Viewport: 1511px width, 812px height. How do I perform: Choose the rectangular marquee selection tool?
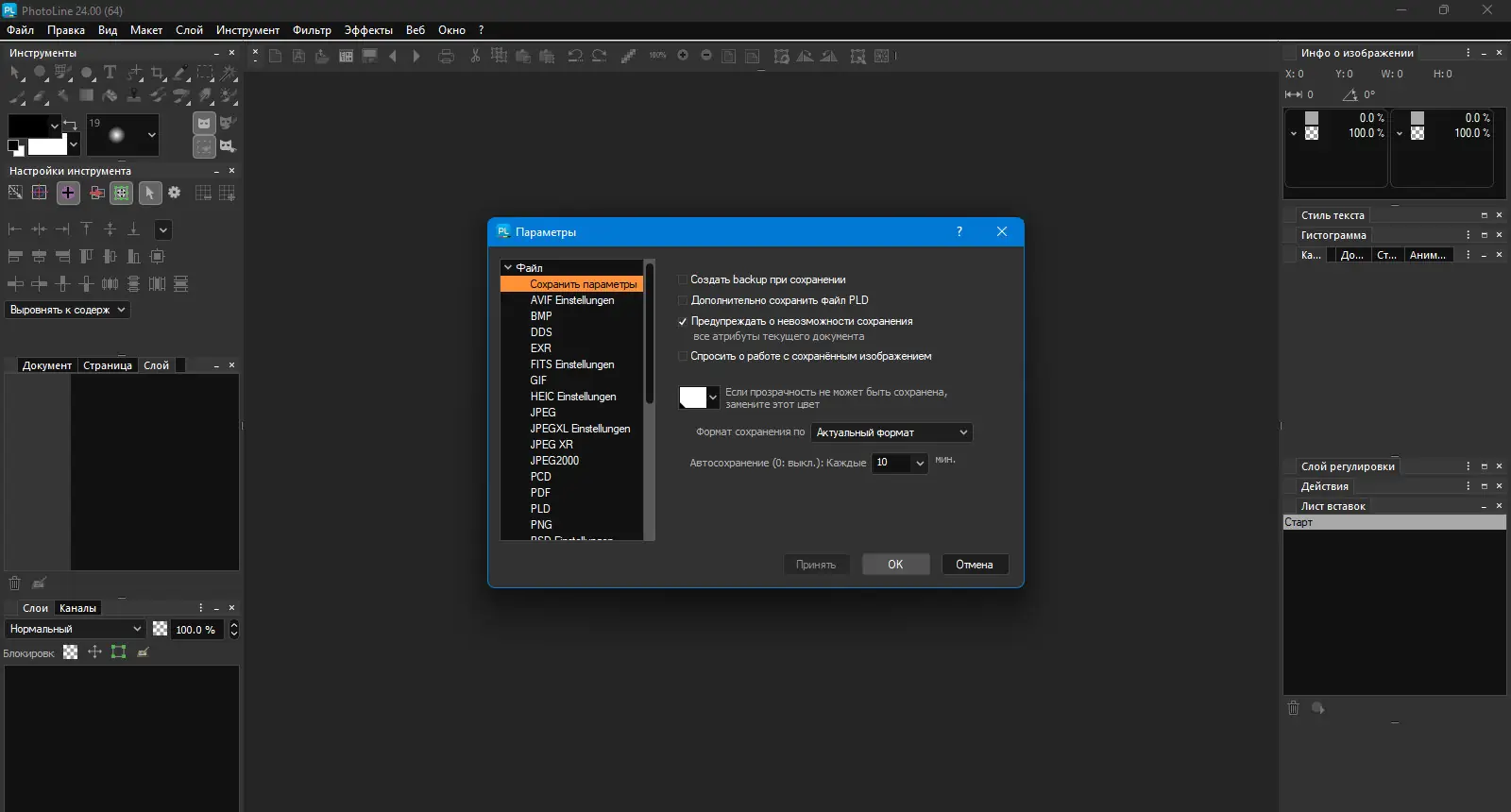click(205, 73)
